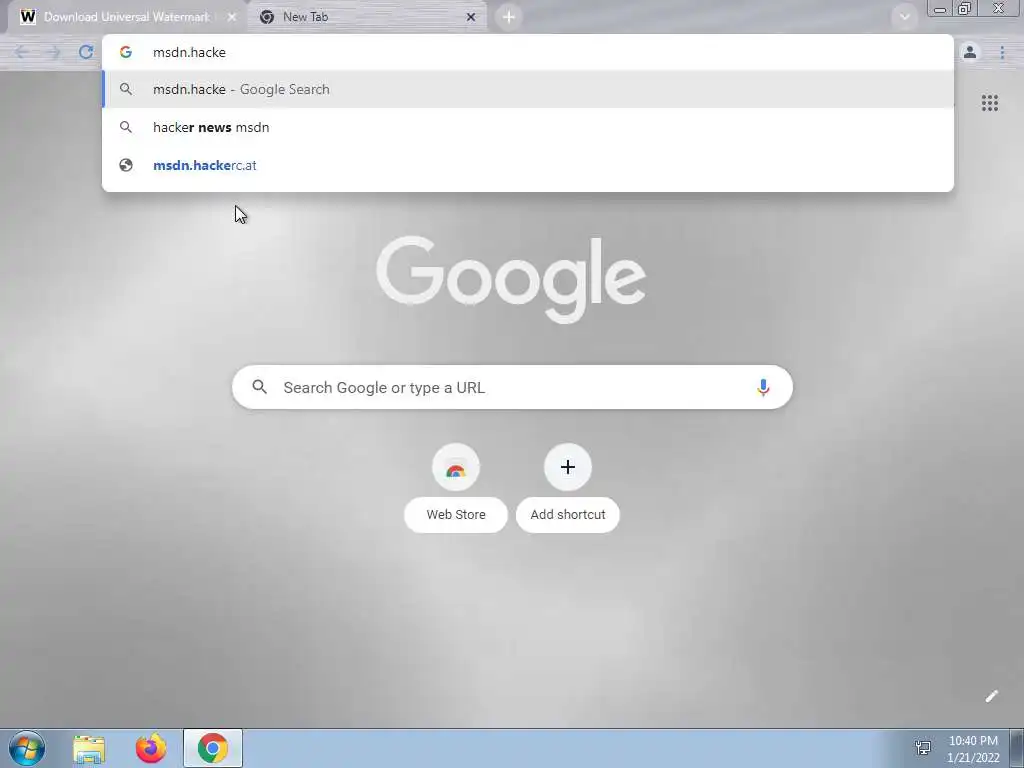Open File Explorer from the taskbar
The width and height of the screenshot is (1024, 768).
89,748
